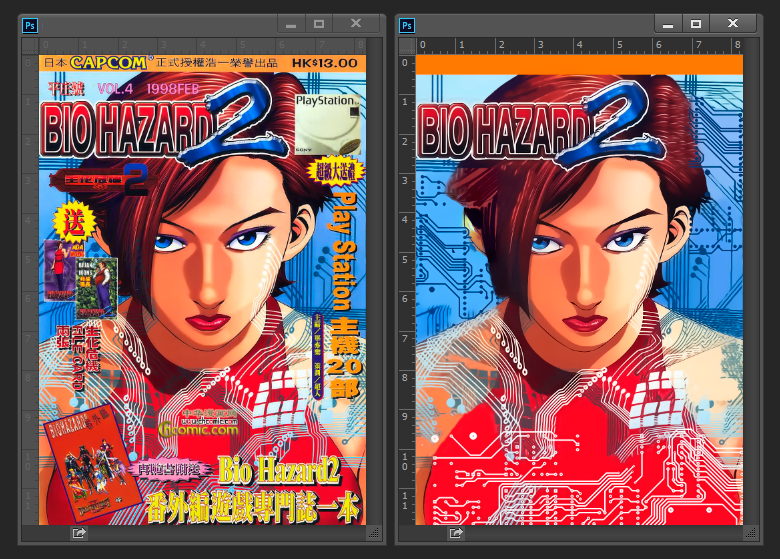Click the Ps icon in the left document window
This screenshot has height=559, width=780.
(x=30, y=25)
